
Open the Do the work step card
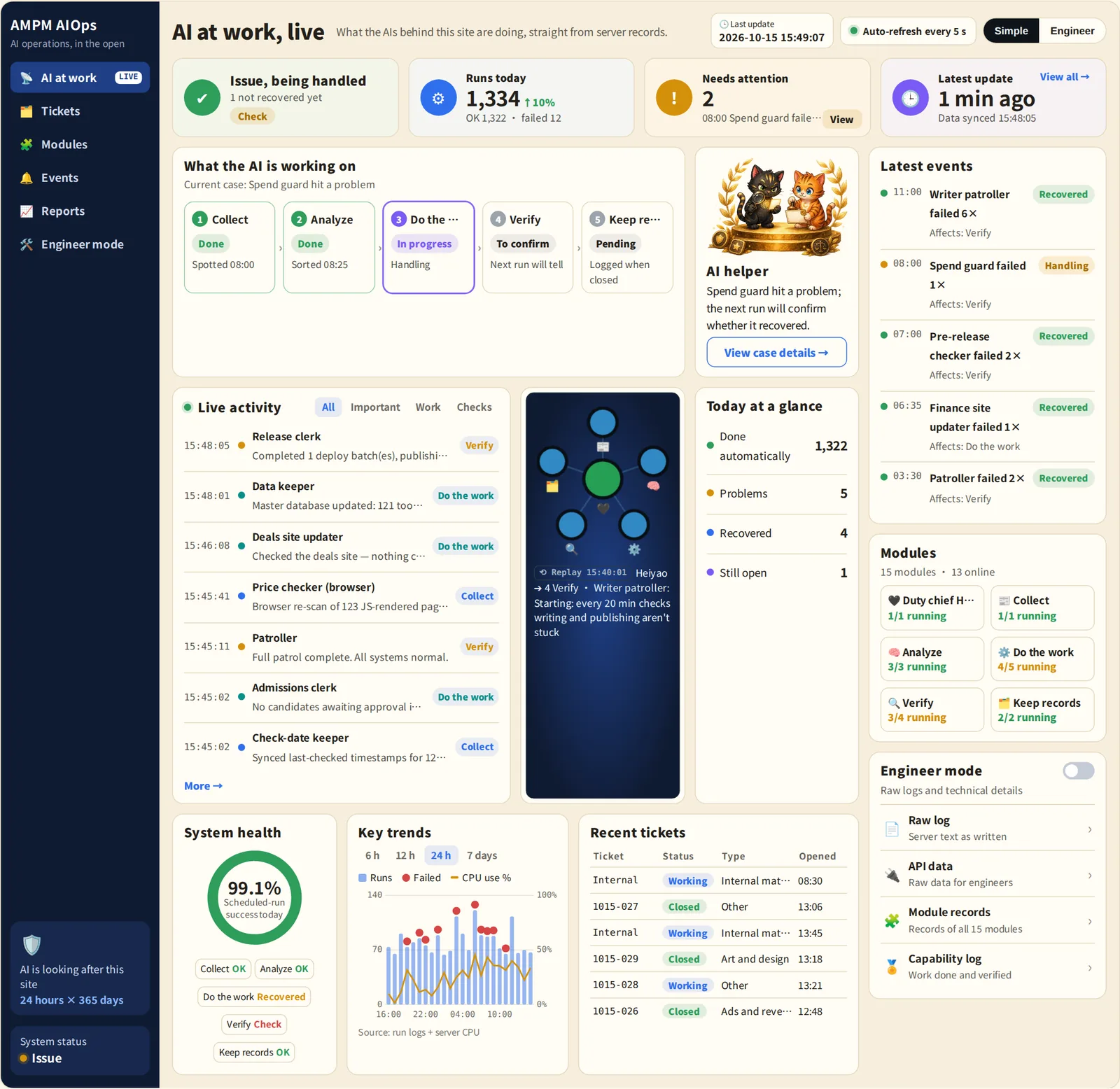coord(428,247)
